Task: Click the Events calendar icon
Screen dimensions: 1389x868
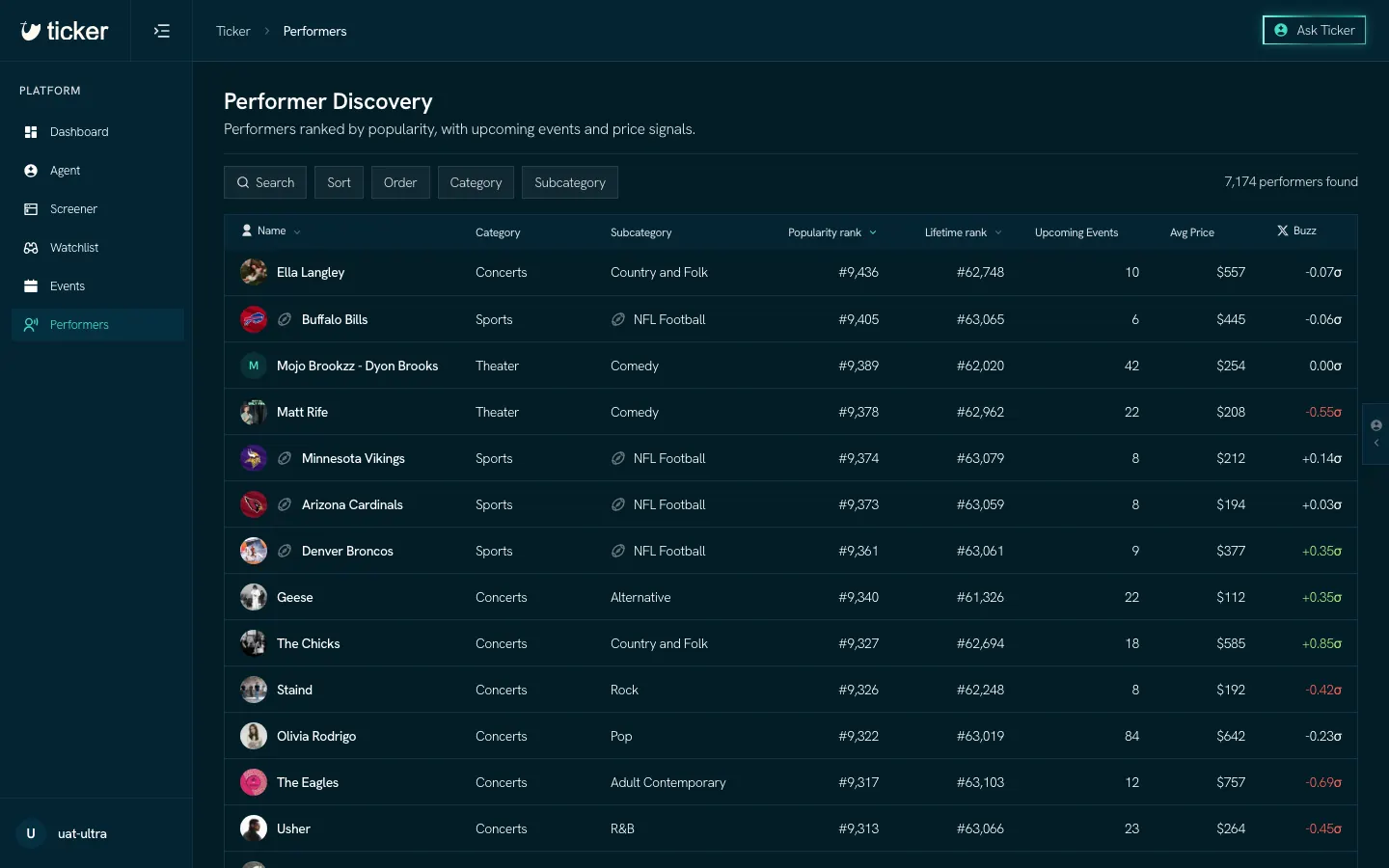Action: [x=31, y=286]
